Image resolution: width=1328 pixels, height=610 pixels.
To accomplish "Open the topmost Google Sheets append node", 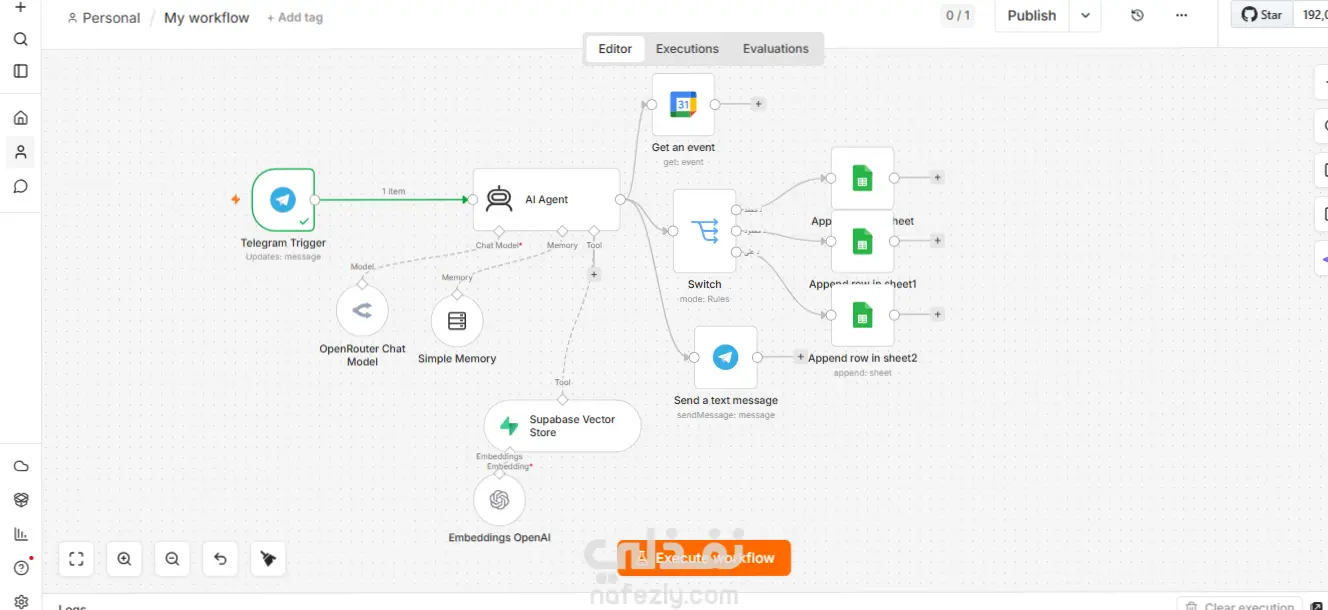I will point(862,178).
